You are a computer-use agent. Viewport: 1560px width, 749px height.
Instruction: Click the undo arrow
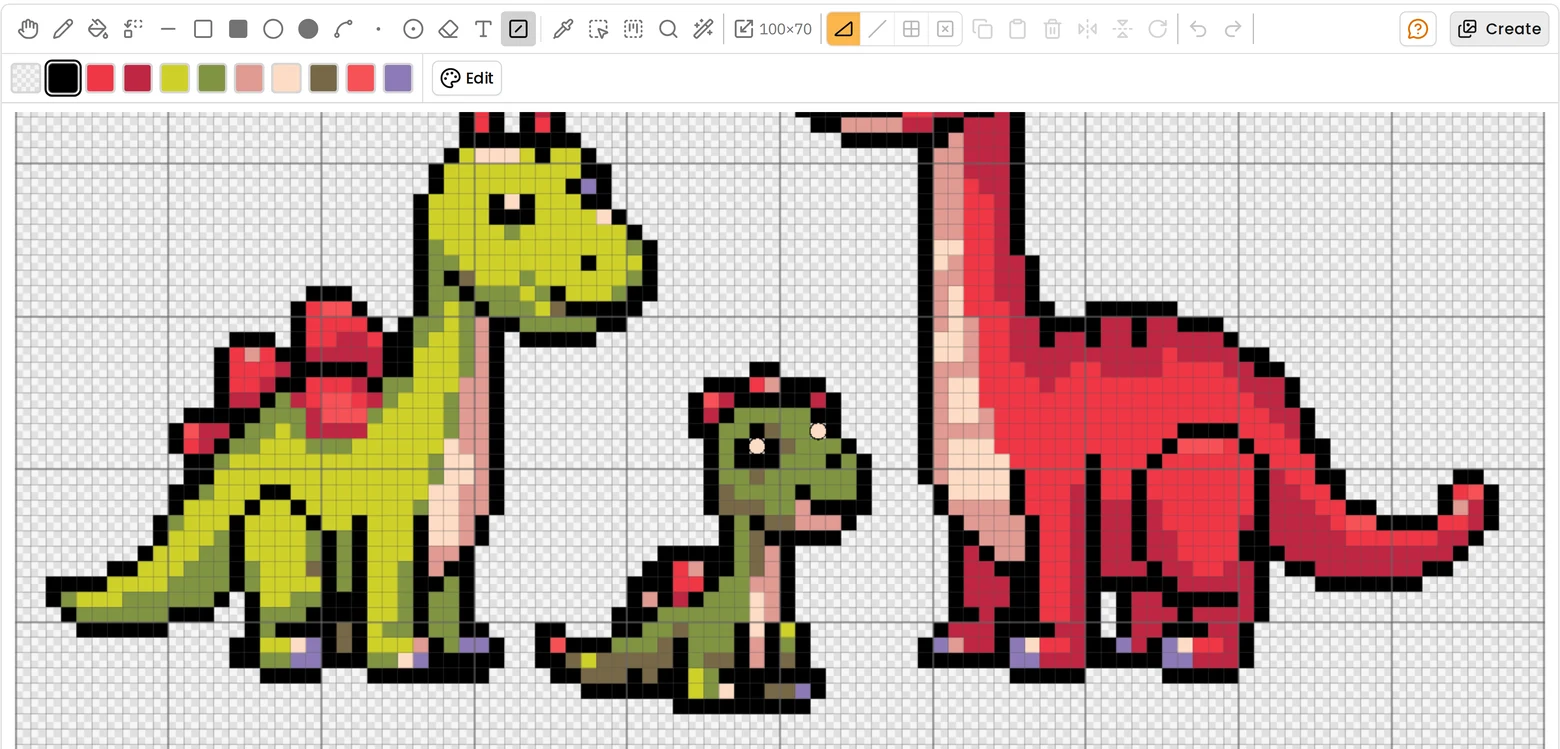[x=1198, y=29]
